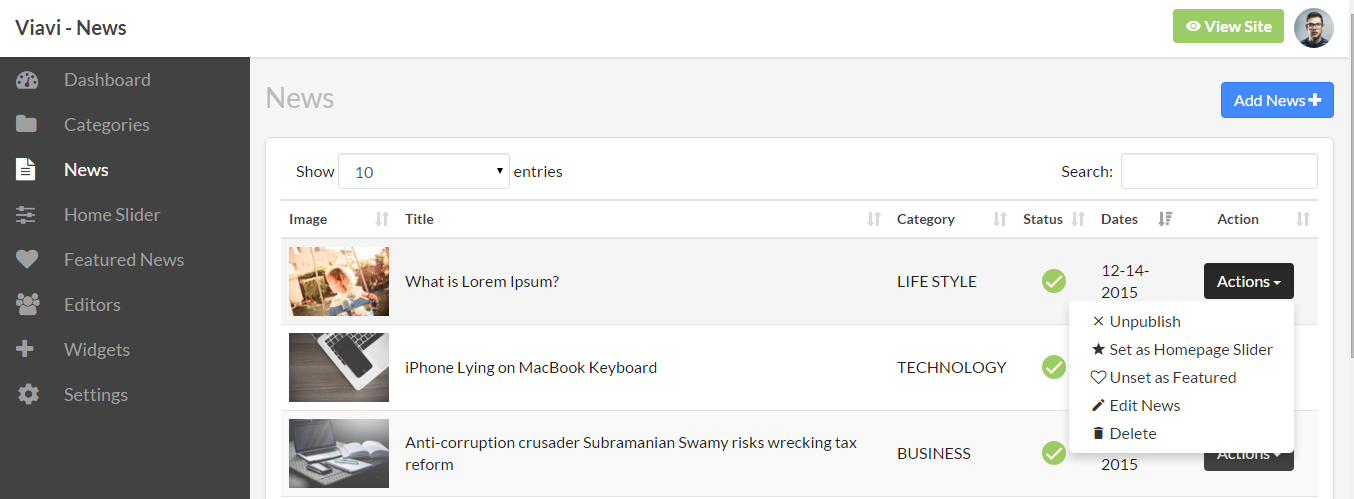Click the Settings gear icon
This screenshot has height=499, width=1354.
coord(27,395)
